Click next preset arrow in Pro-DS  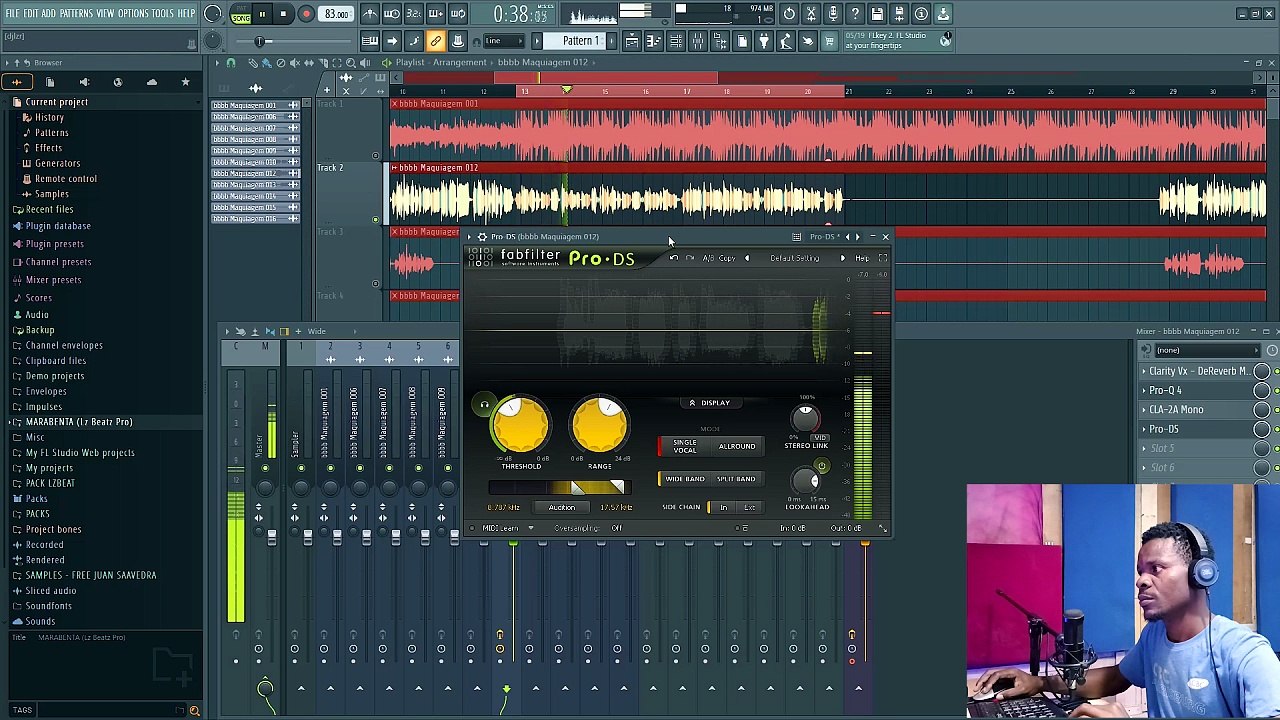click(x=842, y=258)
